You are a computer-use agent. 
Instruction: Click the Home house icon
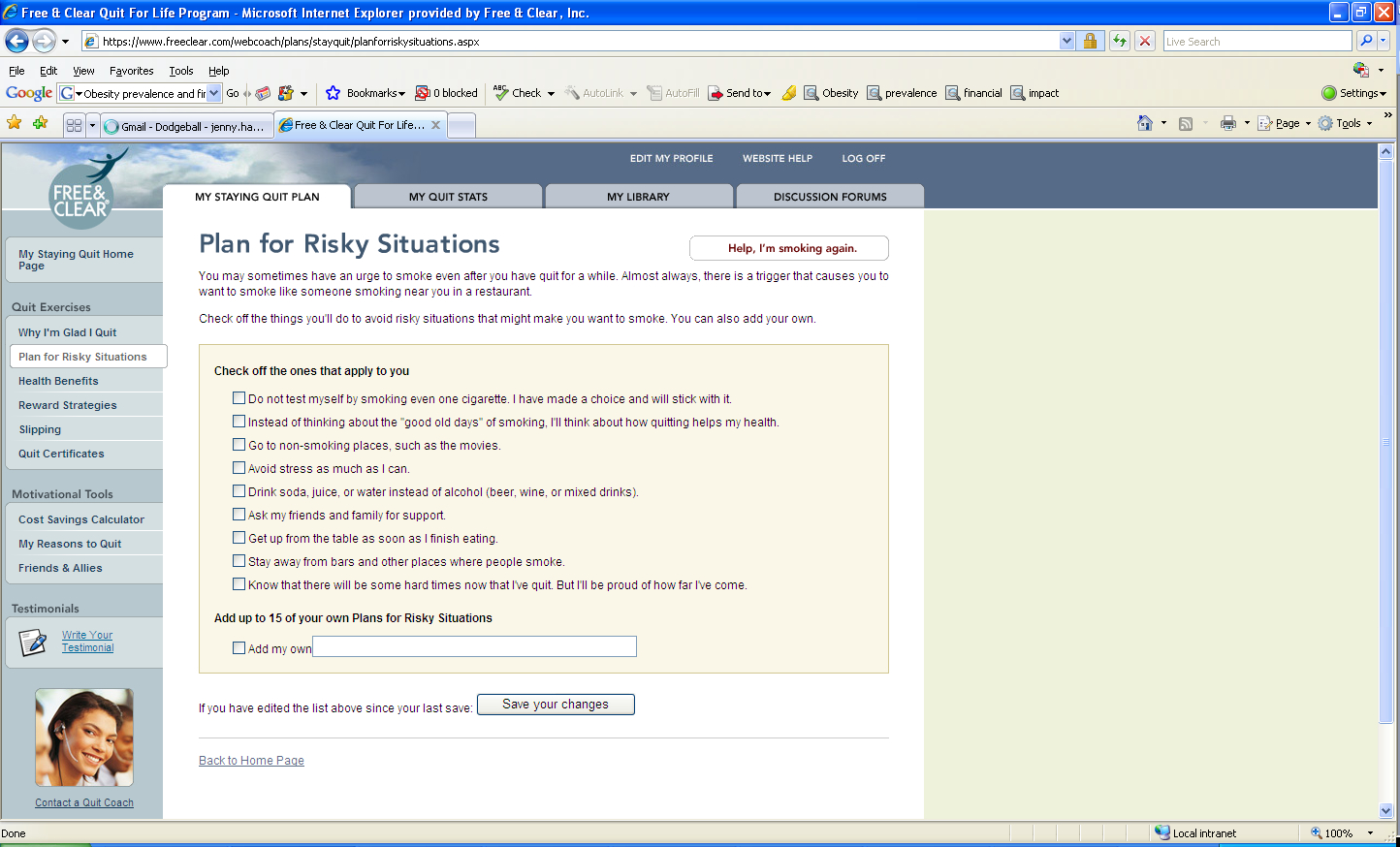coord(1145,123)
